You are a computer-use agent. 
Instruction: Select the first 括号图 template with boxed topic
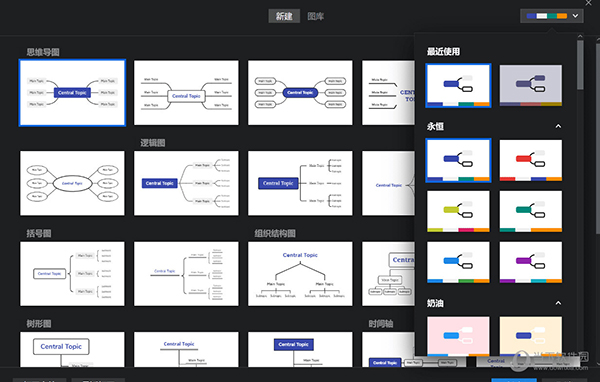[x=72, y=274]
